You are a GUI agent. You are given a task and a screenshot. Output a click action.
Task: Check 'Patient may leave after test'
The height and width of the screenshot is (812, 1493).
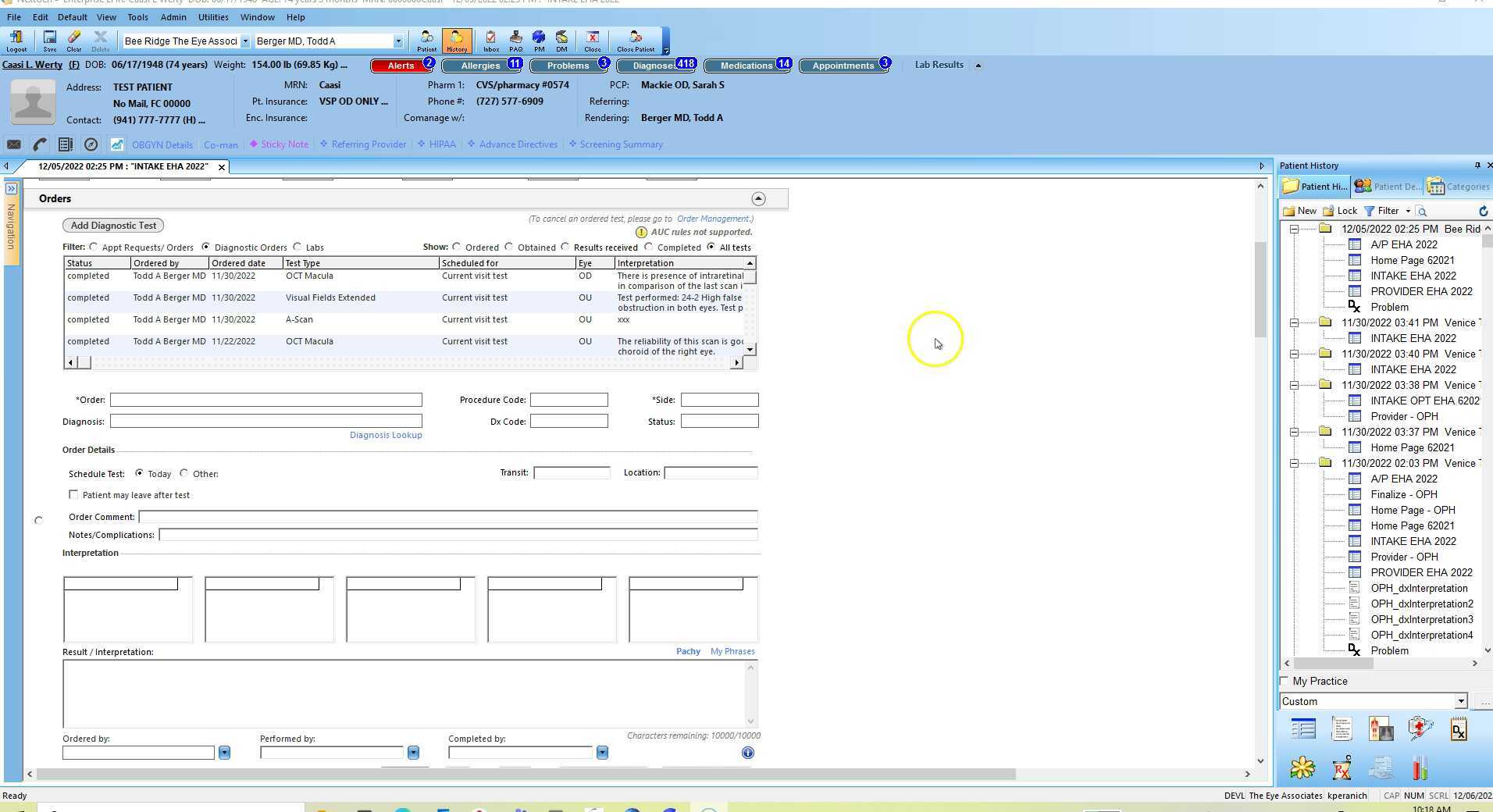click(73, 495)
